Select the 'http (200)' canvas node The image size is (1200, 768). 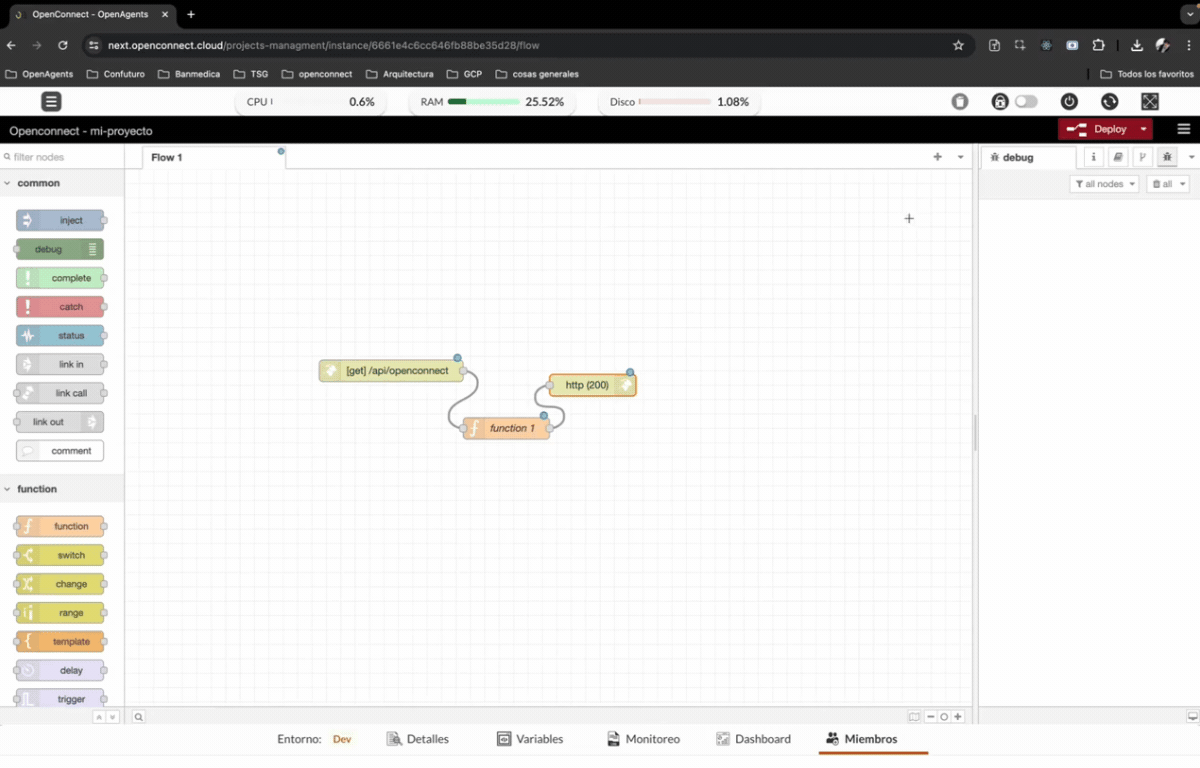click(592, 385)
